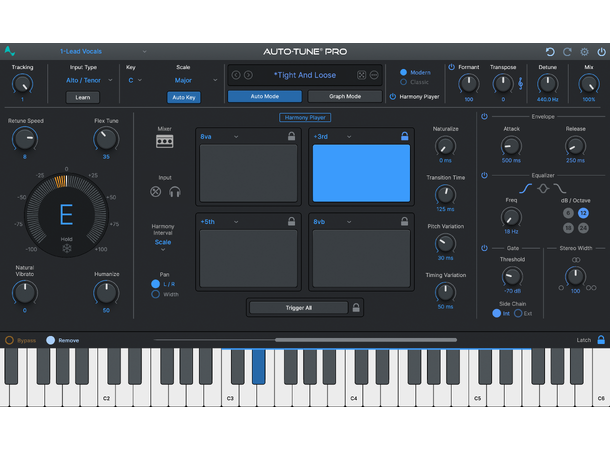Select the low shelf EQ curve icon

click(x=526, y=189)
